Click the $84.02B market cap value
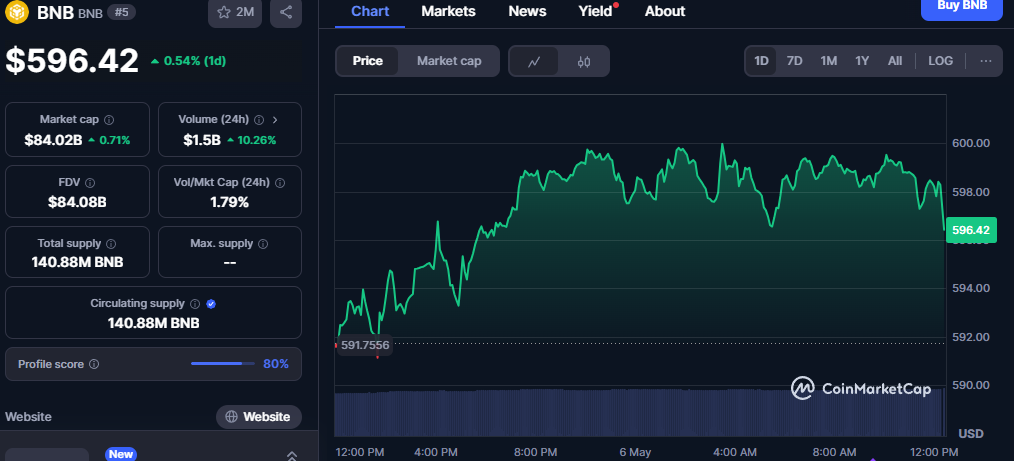This screenshot has height=461, width=1014. point(53,140)
